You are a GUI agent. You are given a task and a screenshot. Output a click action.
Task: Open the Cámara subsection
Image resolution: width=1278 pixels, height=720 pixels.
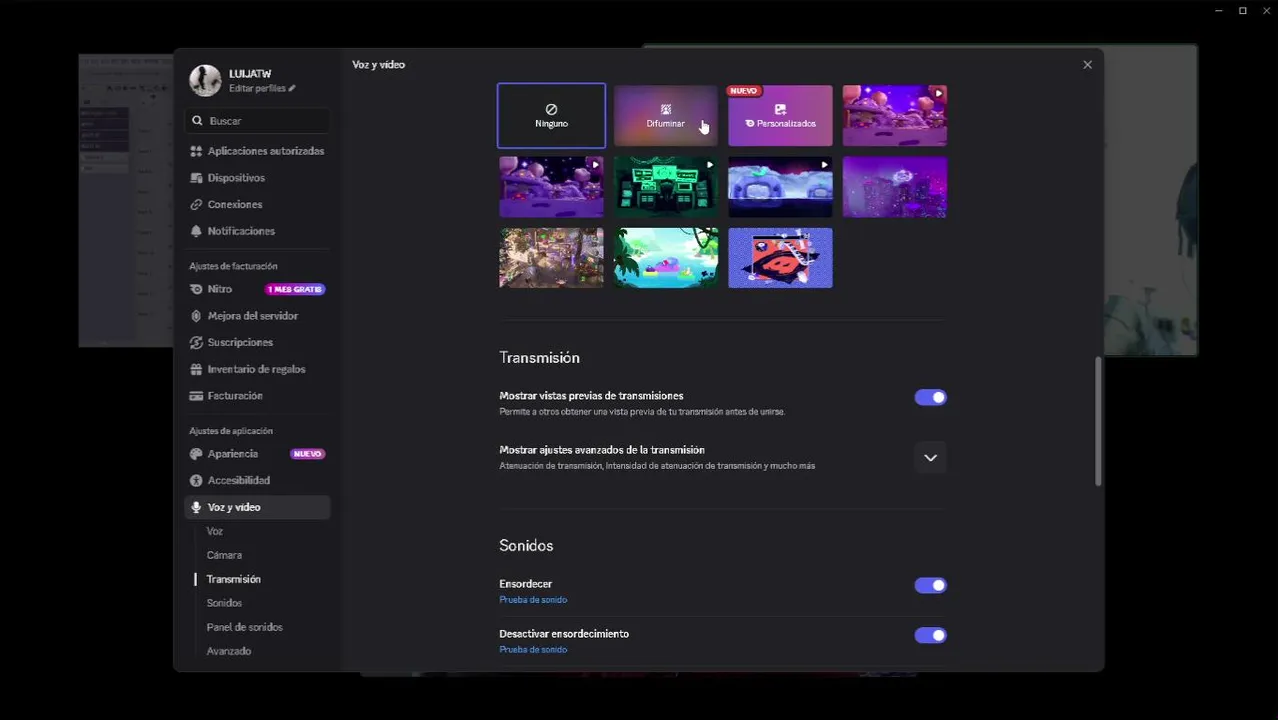pos(224,555)
